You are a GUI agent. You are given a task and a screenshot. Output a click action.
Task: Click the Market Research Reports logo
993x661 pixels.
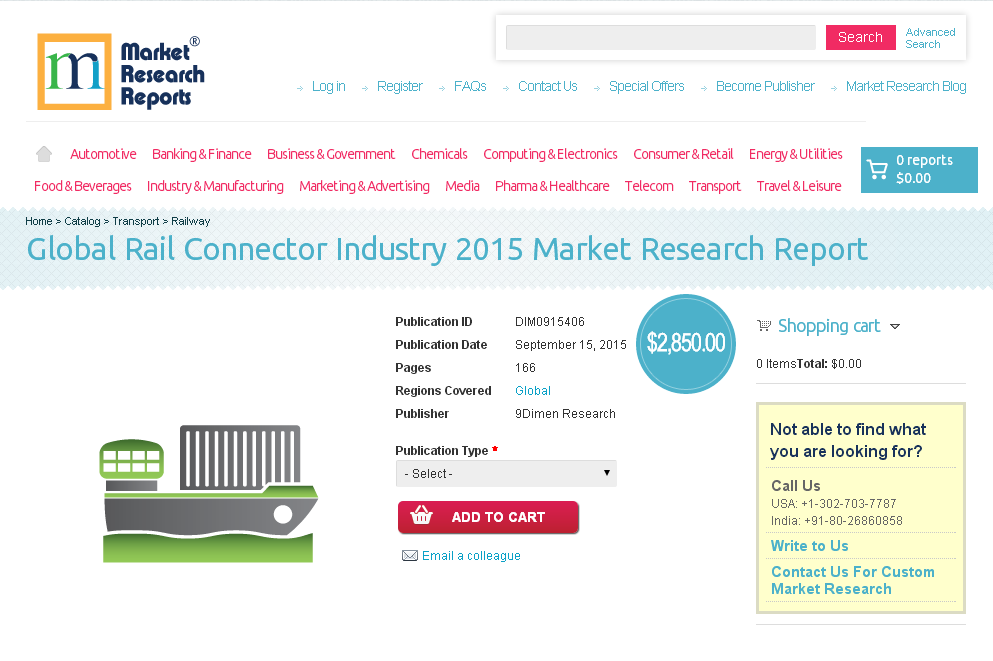coord(120,72)
